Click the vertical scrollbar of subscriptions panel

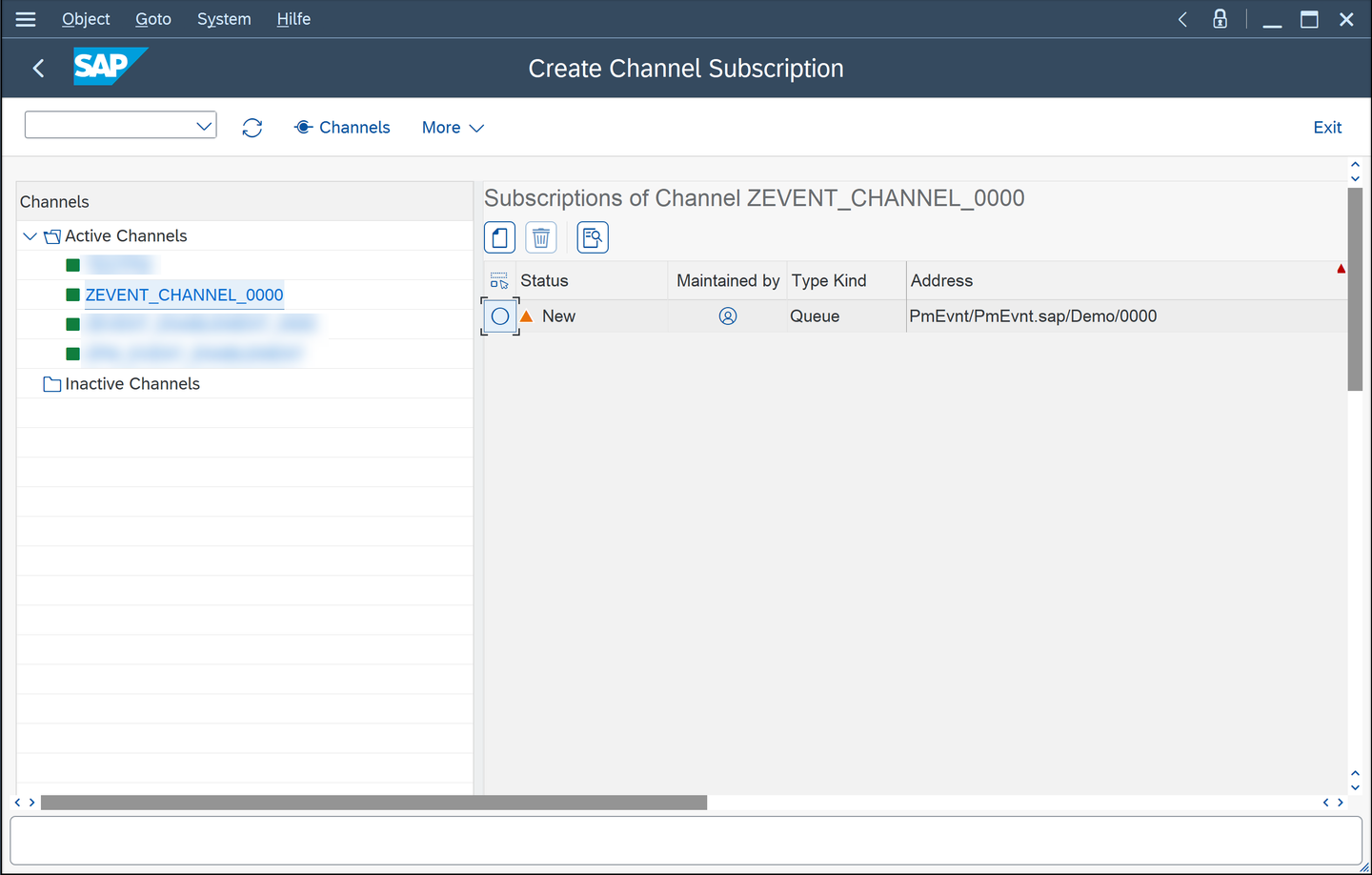[1355, 290]
